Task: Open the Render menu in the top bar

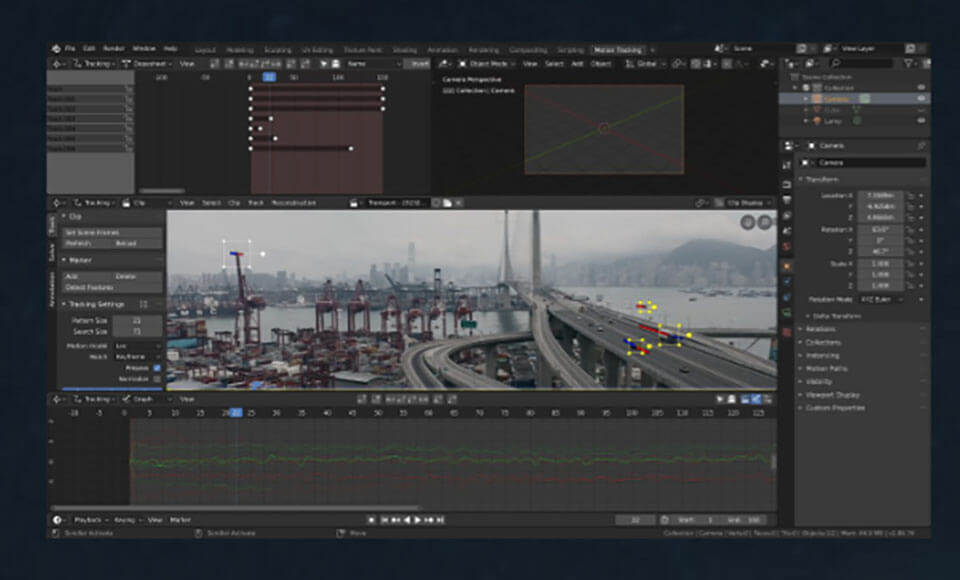Action: (x=117, y=46)
